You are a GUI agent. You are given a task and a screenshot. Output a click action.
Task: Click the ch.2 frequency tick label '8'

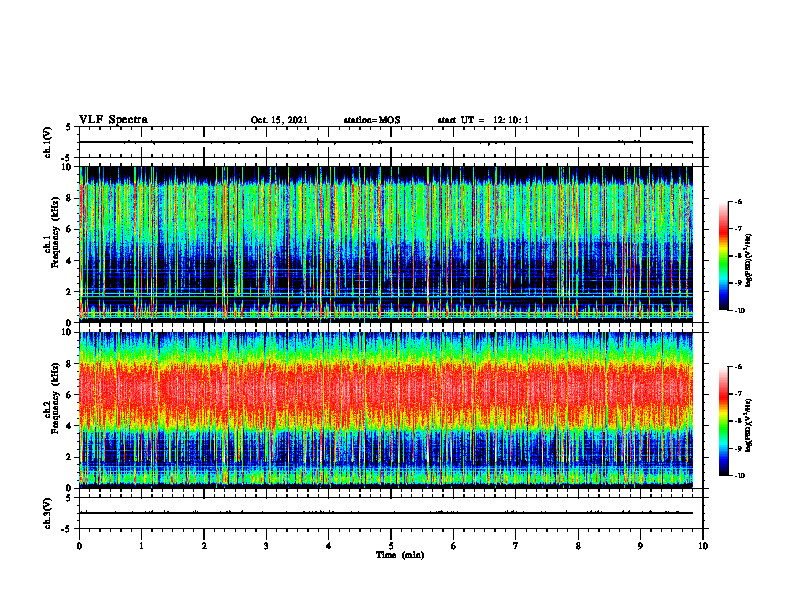coord(69,364)
